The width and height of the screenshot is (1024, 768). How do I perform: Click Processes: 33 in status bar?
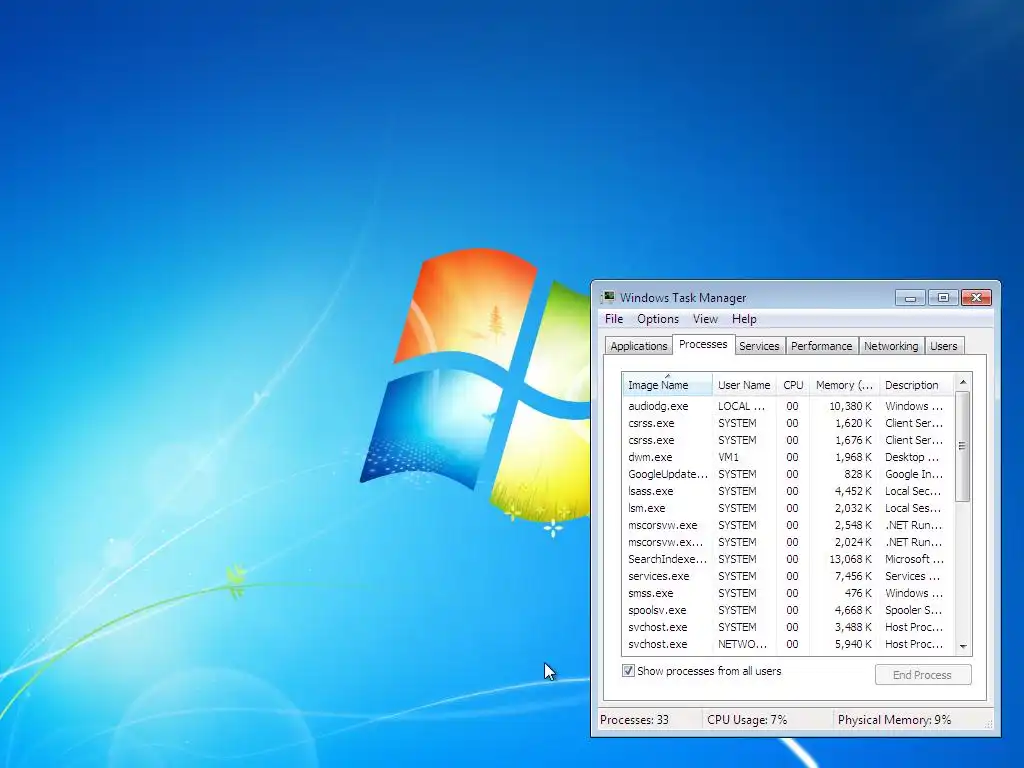(x=634, y=720)
